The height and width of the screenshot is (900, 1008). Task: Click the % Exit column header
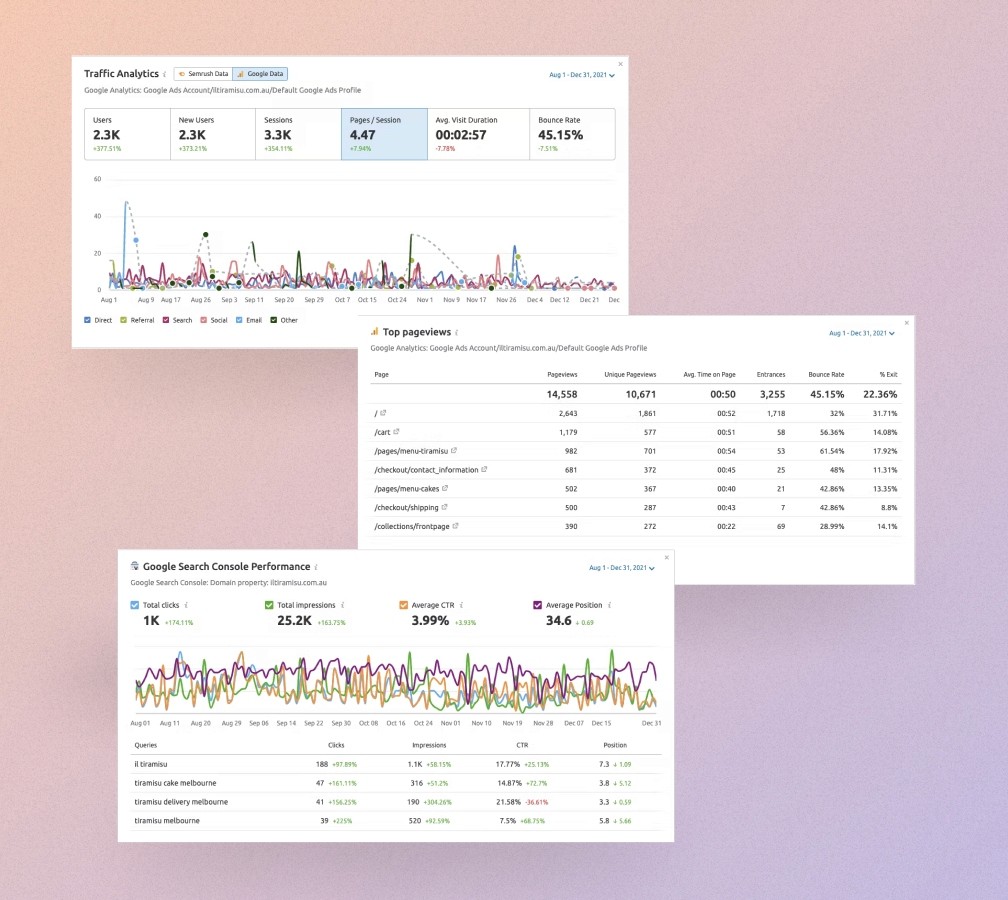point(888,375)
